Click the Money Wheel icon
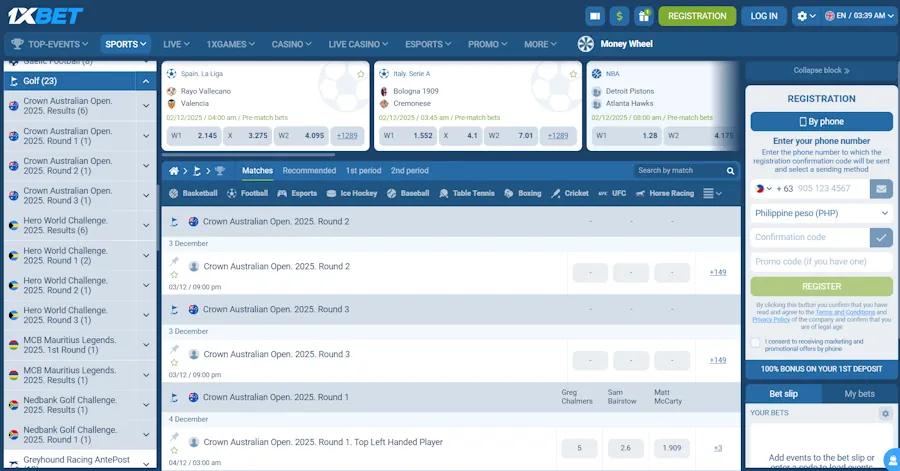This screenshot has width=900, height=471. click(585, 44)
